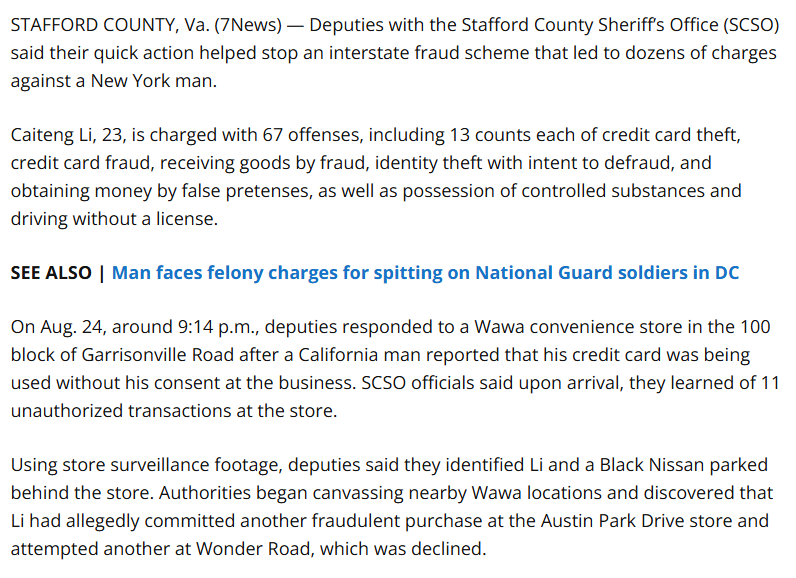This screenshot has width=796, height=578.
Task: Click the bold "SEE ALSO" label
Action: (51, 273)
